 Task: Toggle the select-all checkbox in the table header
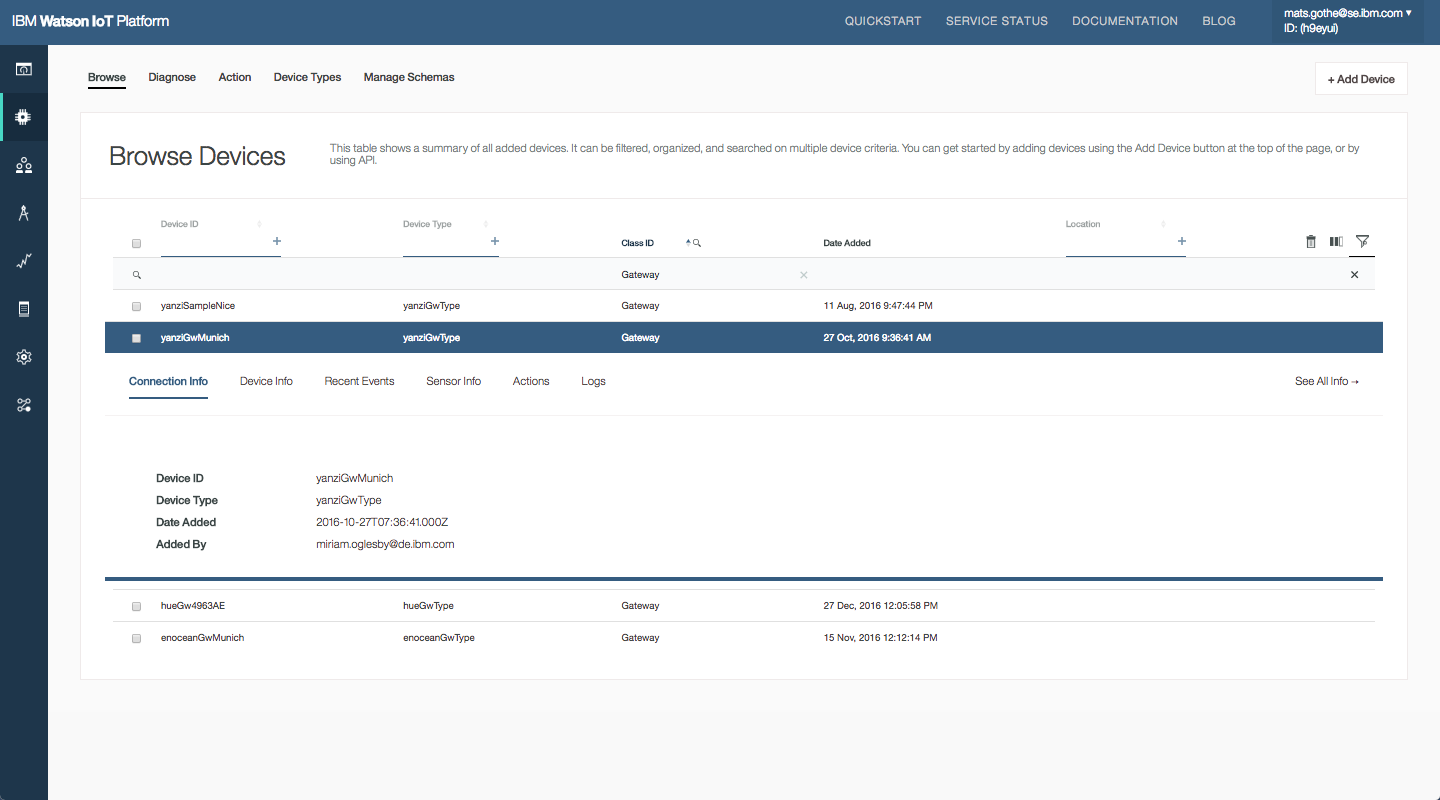pyautogui.click(x=137, y=243)
